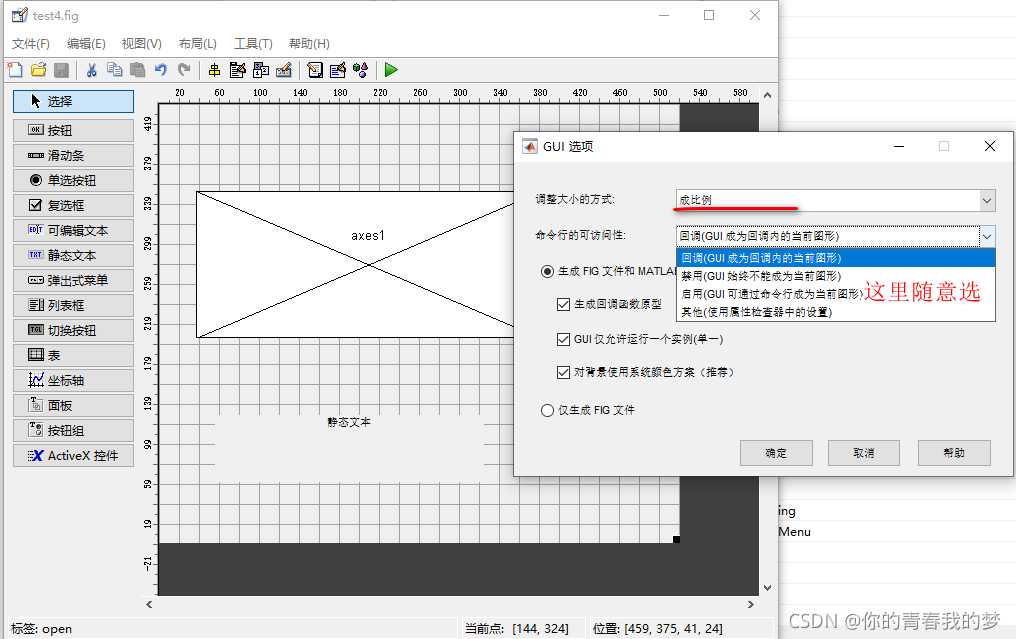Choose 禁用 option in dropdown list

(x=760, y=276)
